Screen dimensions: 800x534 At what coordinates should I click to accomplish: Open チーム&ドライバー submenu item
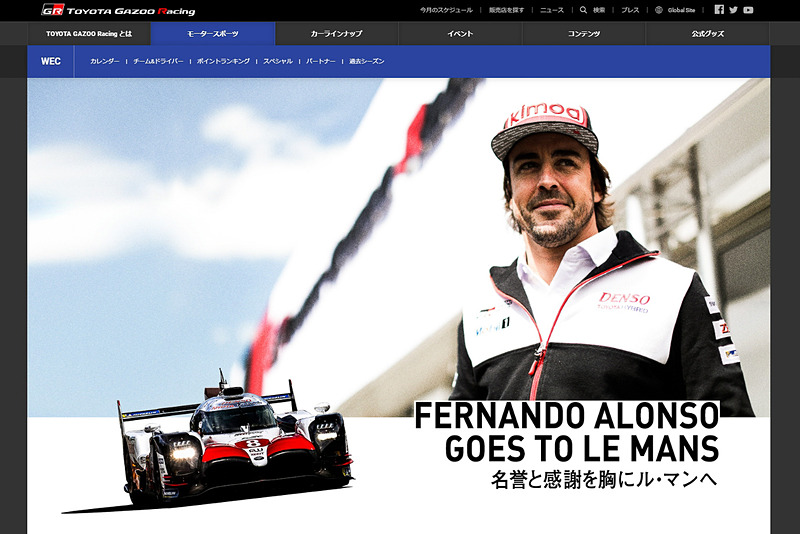[158, 61]
